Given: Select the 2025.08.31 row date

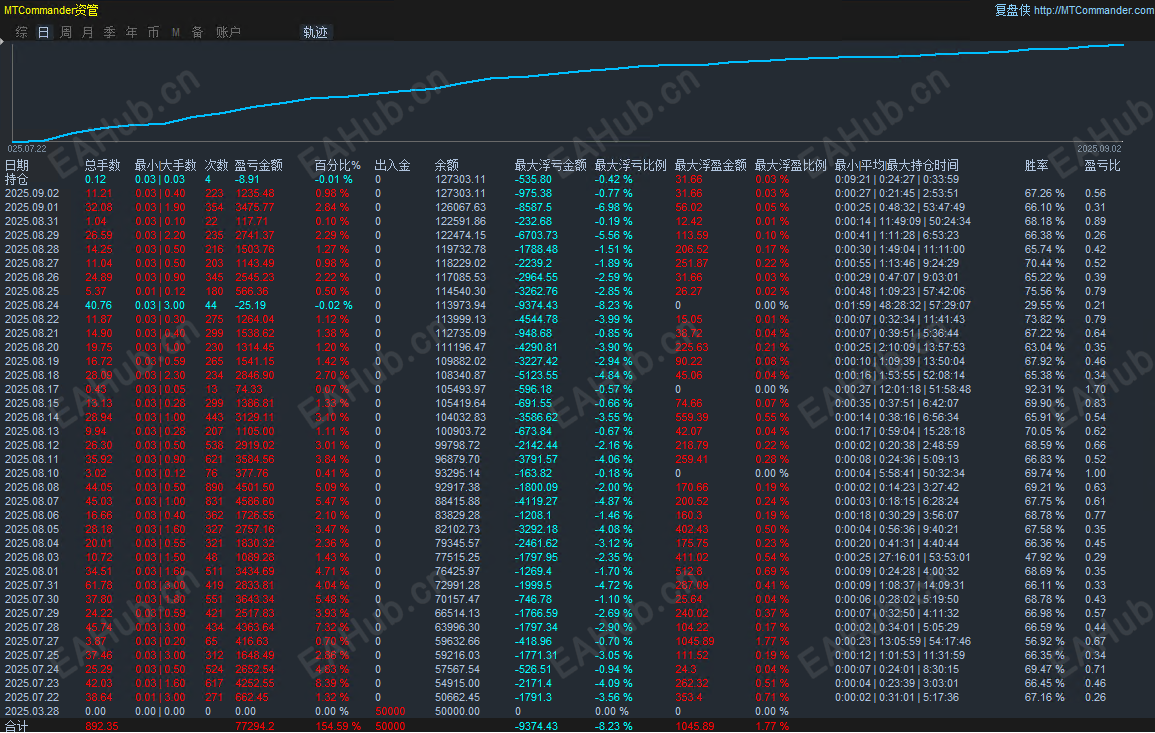Looking at the screenshot, I should point(32,222).
